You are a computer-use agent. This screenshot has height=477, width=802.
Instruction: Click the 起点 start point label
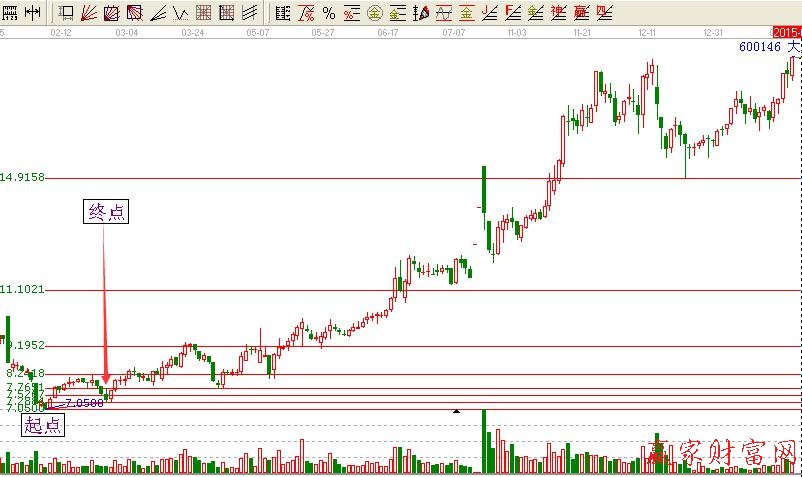(42, 425)
